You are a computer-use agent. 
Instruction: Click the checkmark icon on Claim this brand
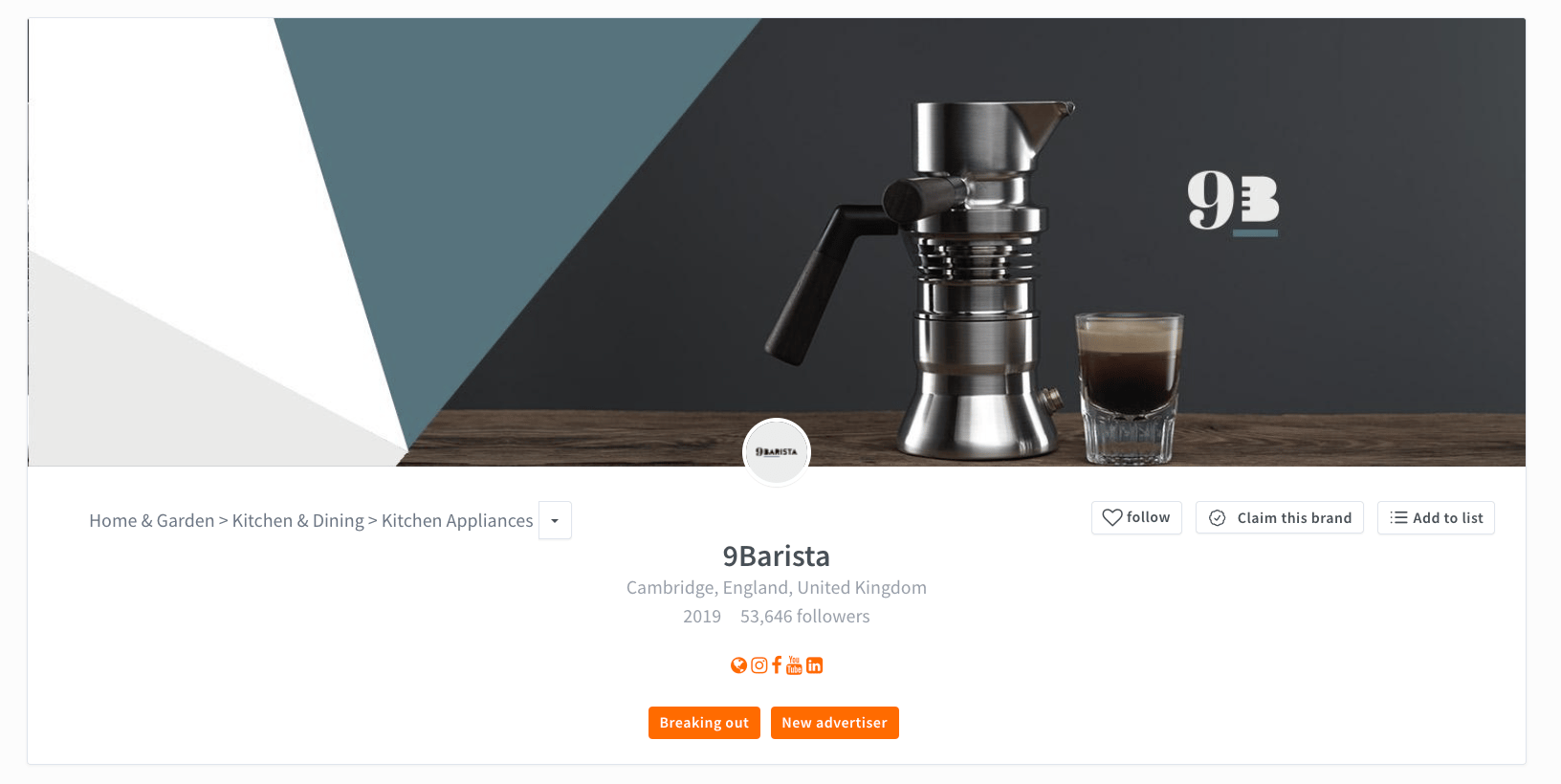pyautogui.click(x=1217, y=518)
